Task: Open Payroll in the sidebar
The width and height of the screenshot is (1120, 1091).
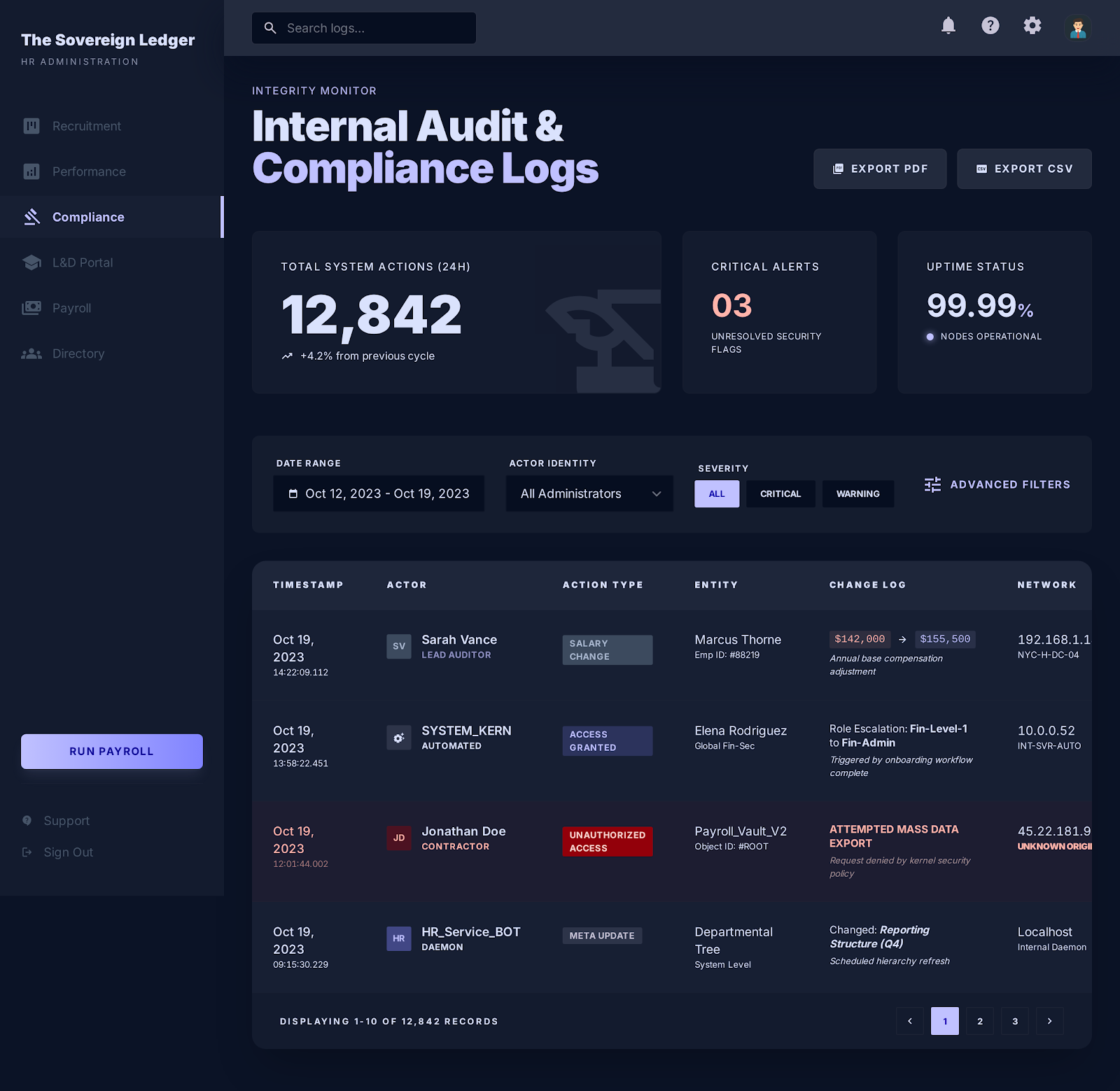Action: pos(112,308)
